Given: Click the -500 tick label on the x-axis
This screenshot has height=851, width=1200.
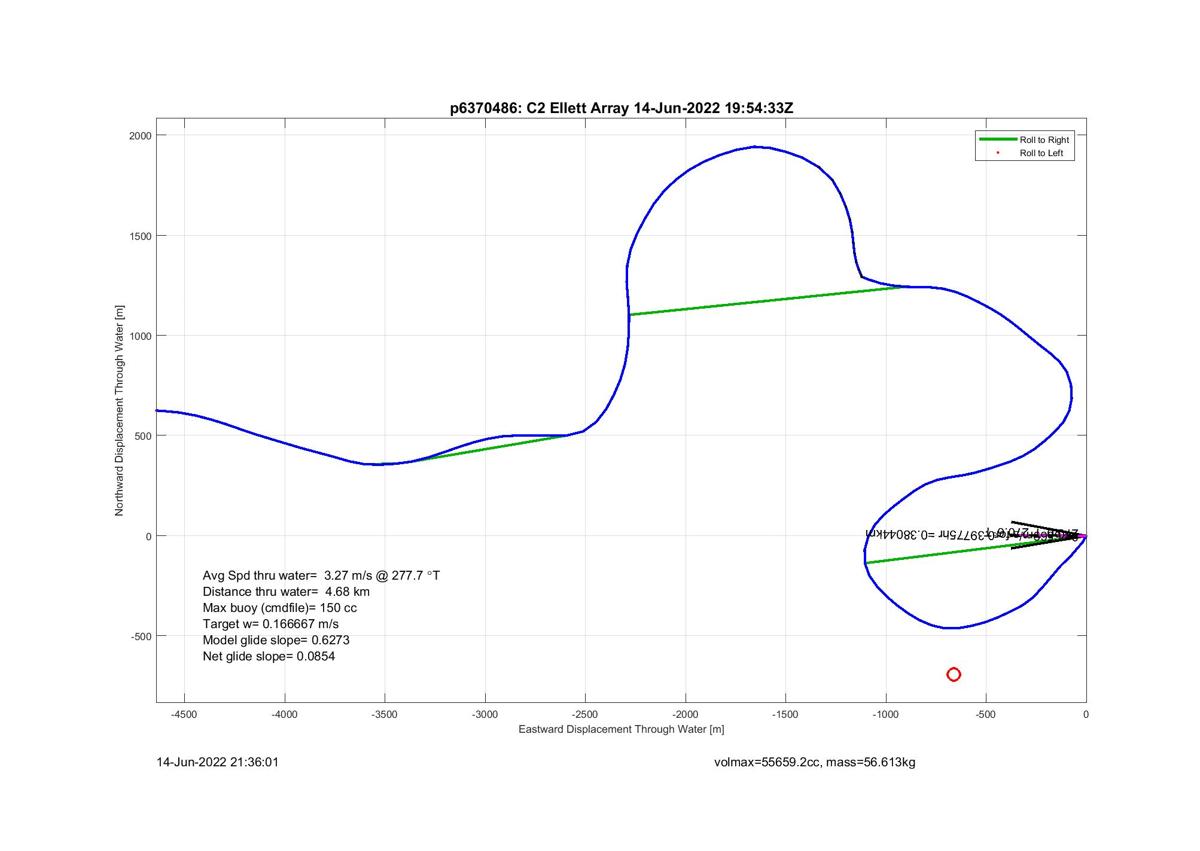Looking at the screenshot, I should (986, 714).
